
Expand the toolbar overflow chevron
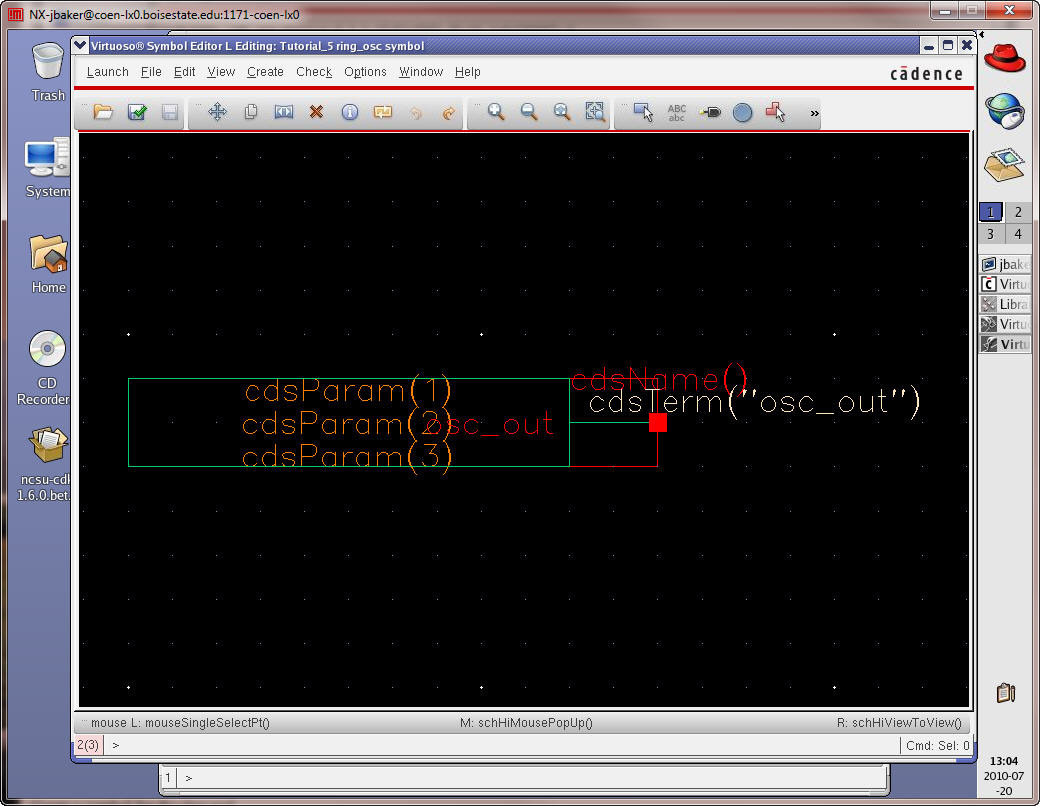[x=814, y=113]
